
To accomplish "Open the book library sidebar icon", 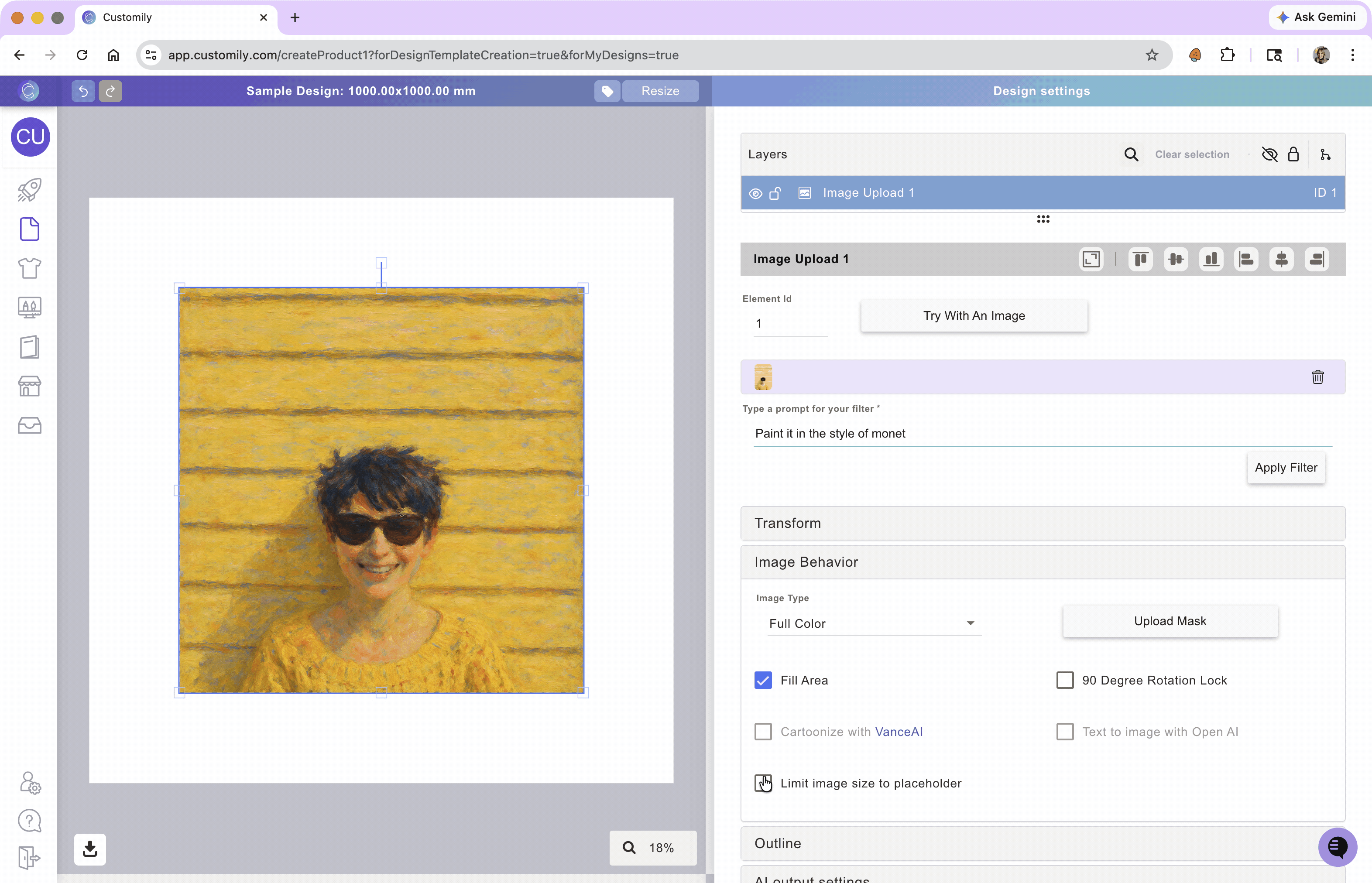I will (x=29, y=347).
